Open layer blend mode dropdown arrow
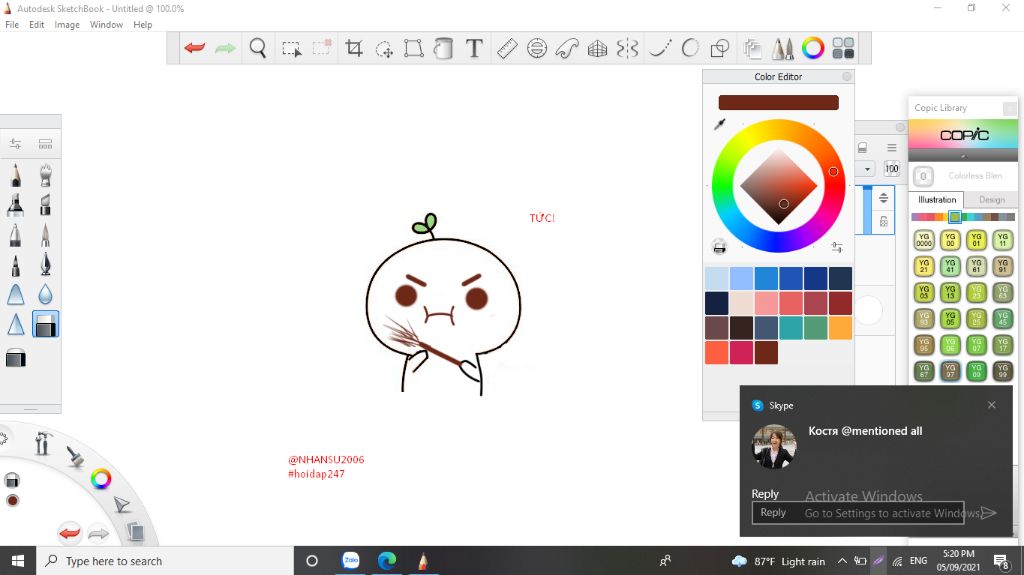The height and width of the screenshot is (575, 1024). point(867,169)
